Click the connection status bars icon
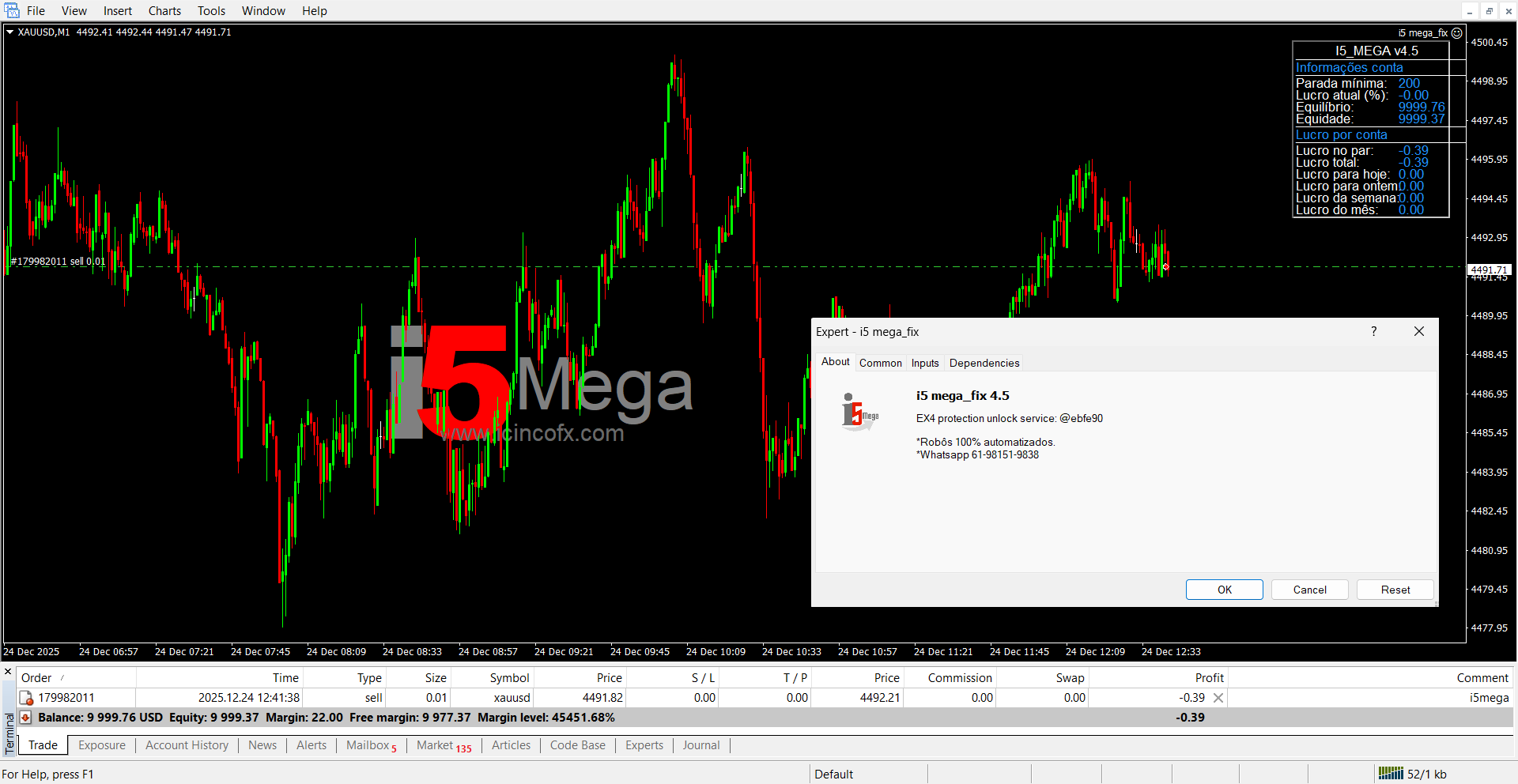 tap(1391, 774)
